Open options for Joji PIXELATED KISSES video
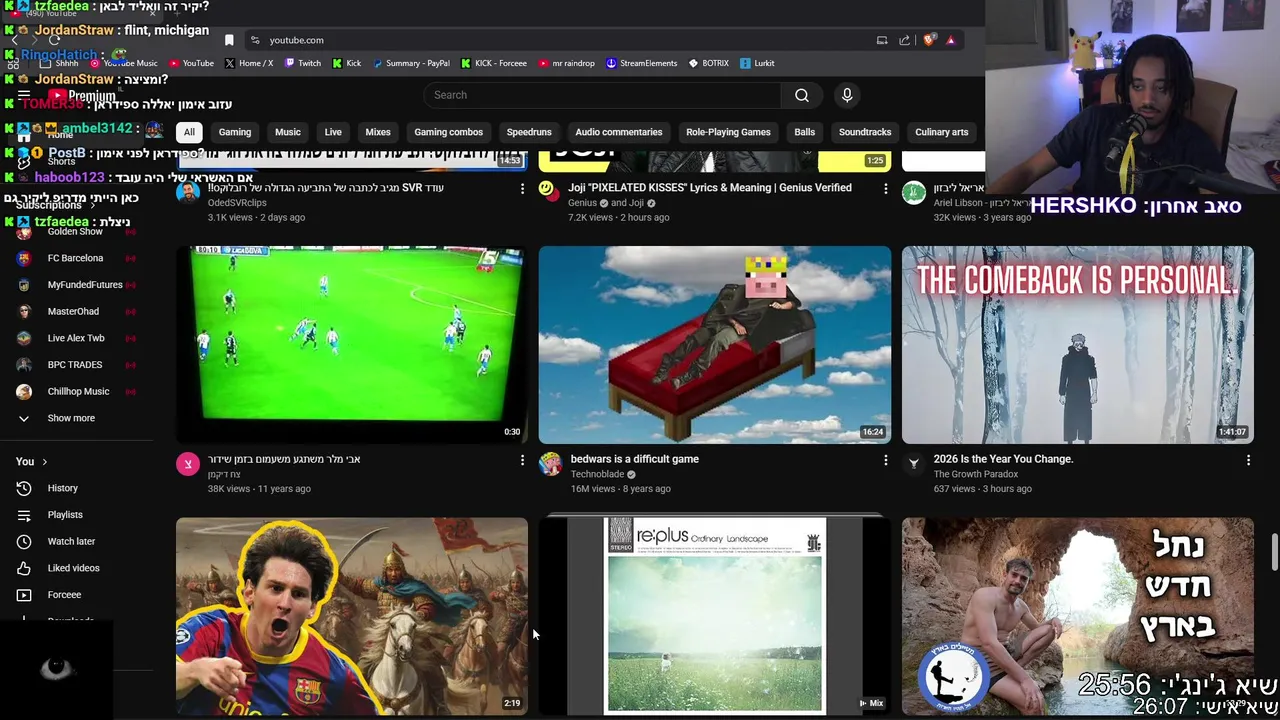 pyautogui.click(x=885, y=188)
